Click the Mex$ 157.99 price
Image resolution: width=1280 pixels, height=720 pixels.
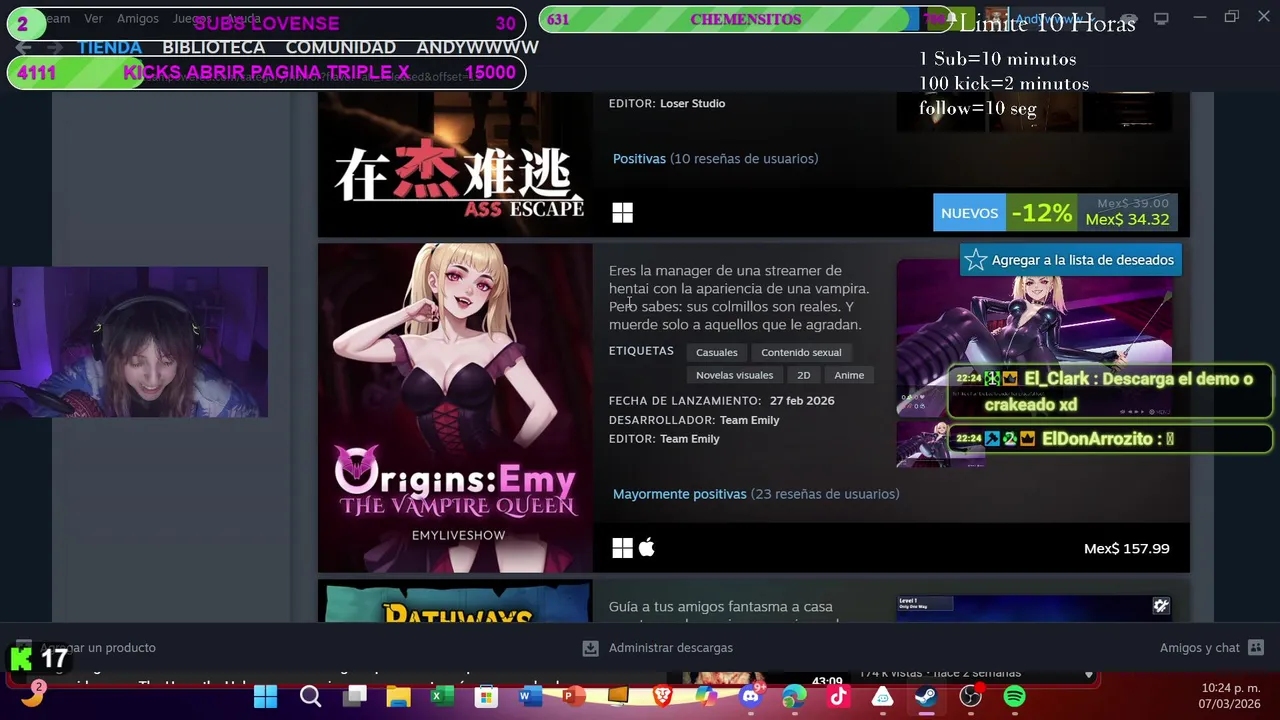(x=1126, y=548)
